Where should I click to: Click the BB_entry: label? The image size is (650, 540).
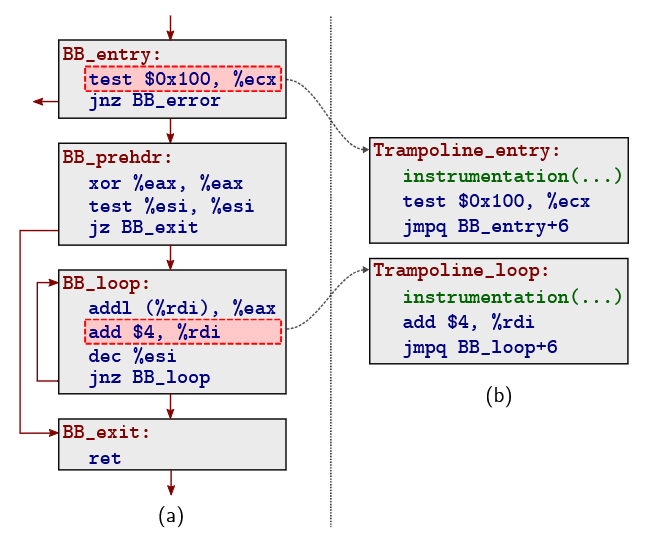point(112,55)
